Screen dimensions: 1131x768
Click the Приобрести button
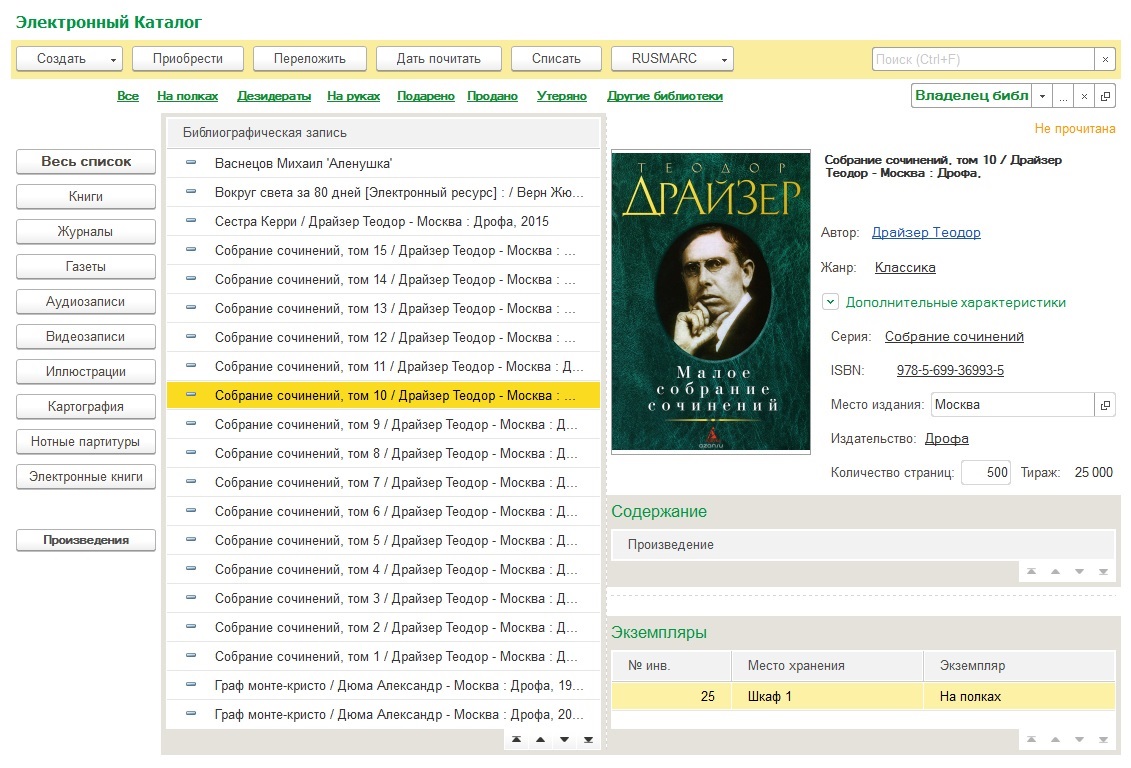[188, 59]
